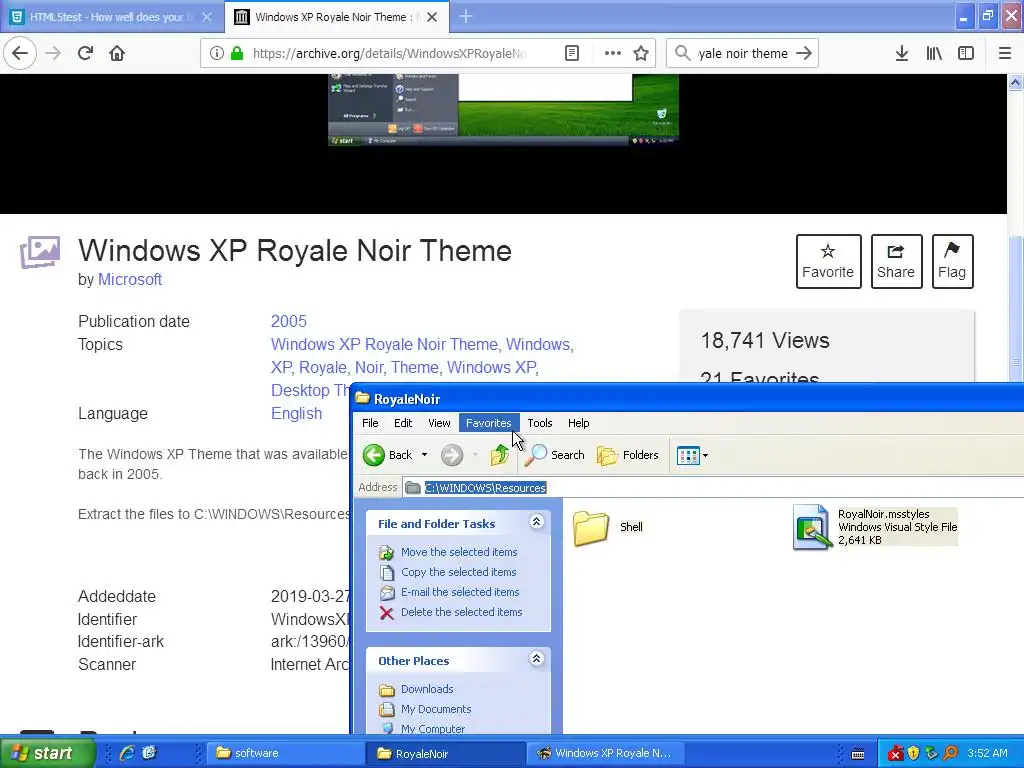
Task: Click the Explorer address field
Action: coord(712,488)
